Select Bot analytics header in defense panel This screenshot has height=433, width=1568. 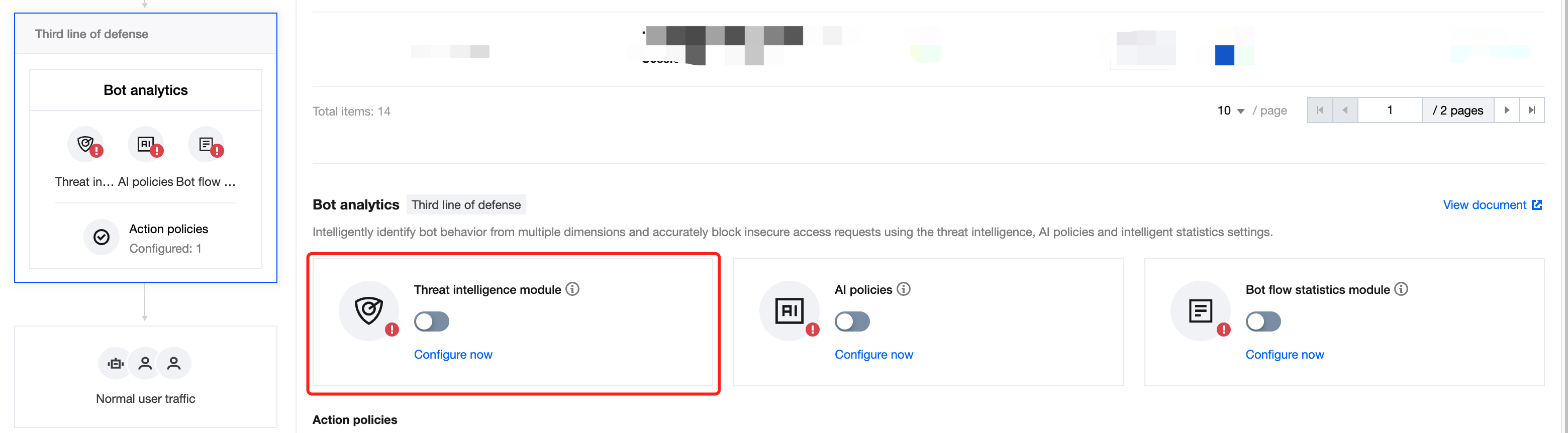coord(145,90)
